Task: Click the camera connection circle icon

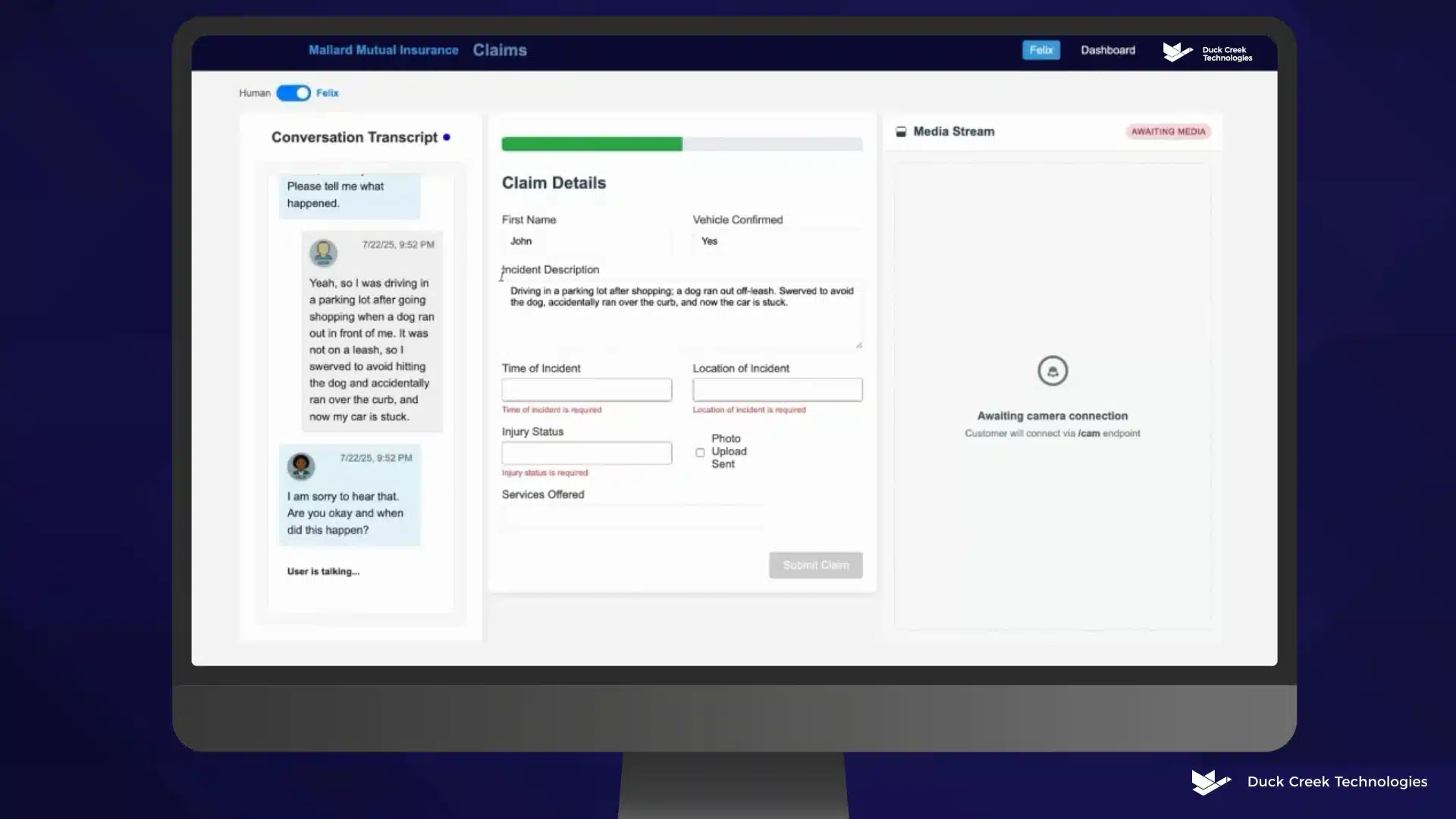Action: pyautogui.click(x=1052, y=371)
